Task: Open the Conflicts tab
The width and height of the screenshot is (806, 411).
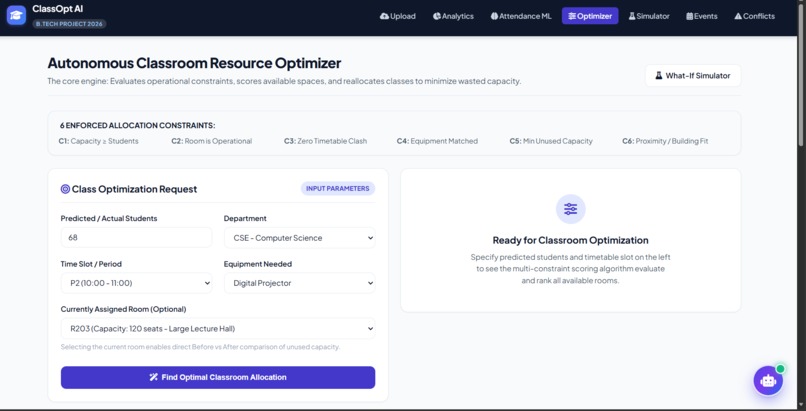Action: click(754, 16)
